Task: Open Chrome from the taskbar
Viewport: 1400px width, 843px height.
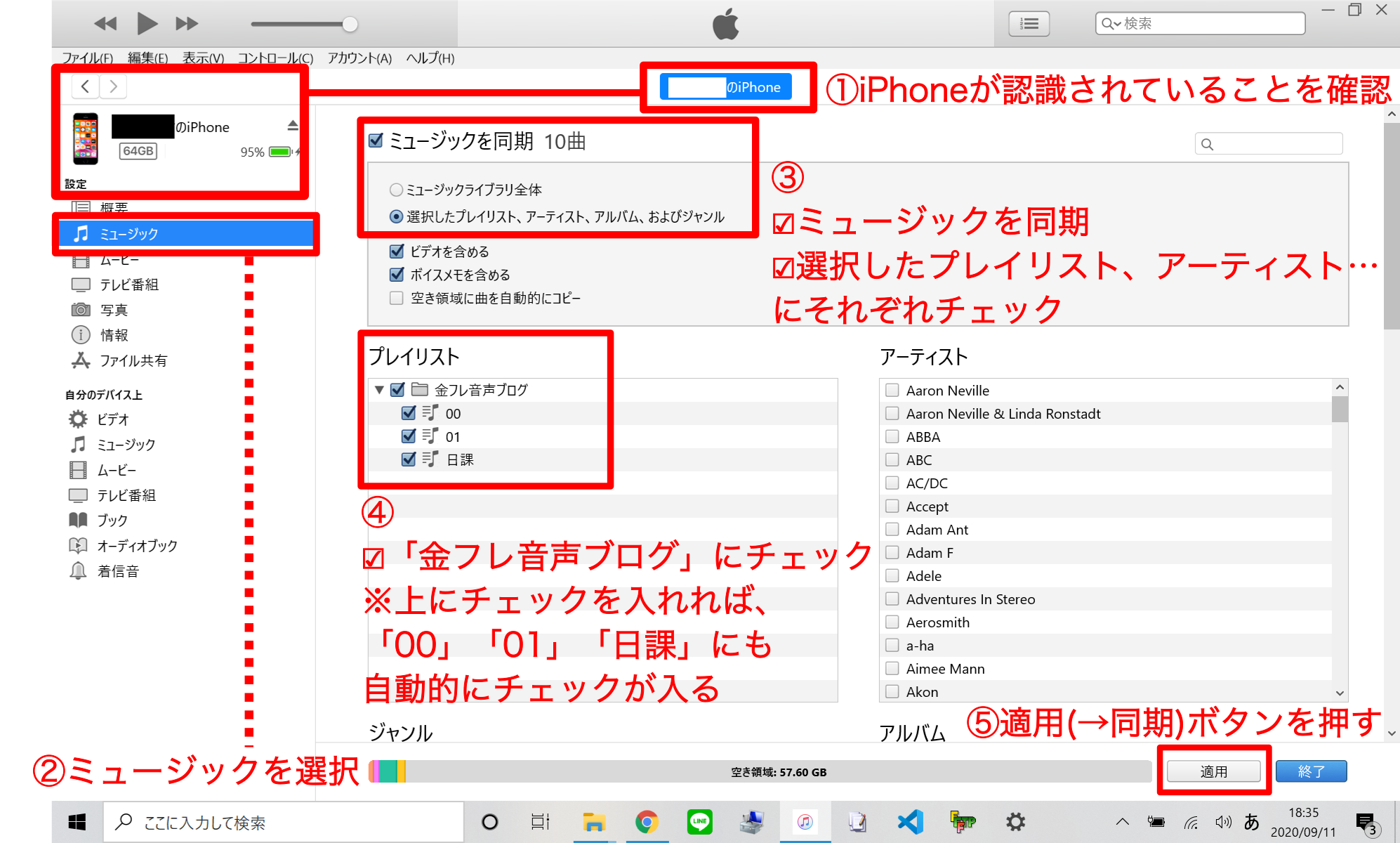Action: 647,822
